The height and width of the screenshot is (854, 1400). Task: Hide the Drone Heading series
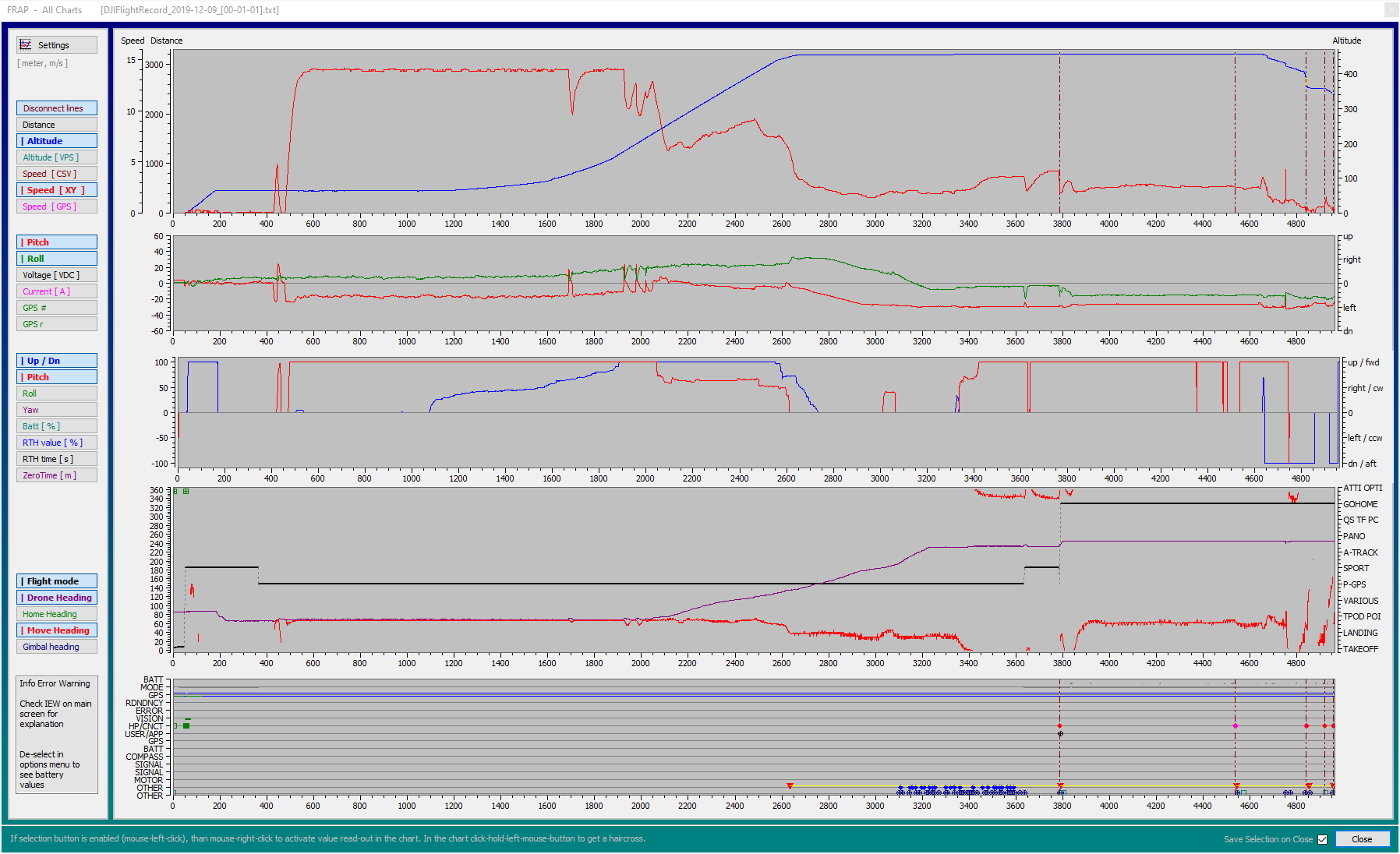point(57,598)
